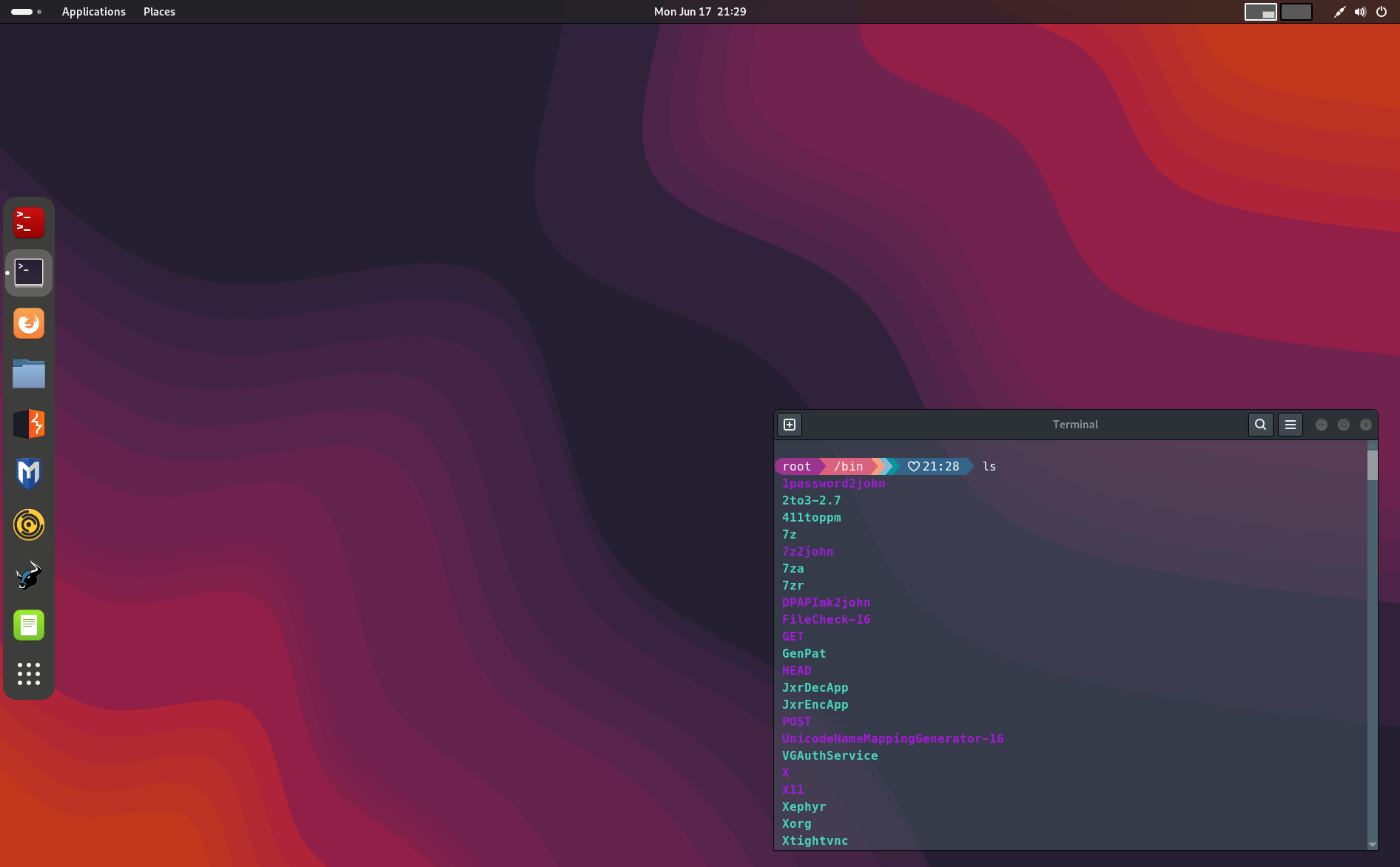Open the power status menu
The image size is (1400, 867).
[1381, 11]
